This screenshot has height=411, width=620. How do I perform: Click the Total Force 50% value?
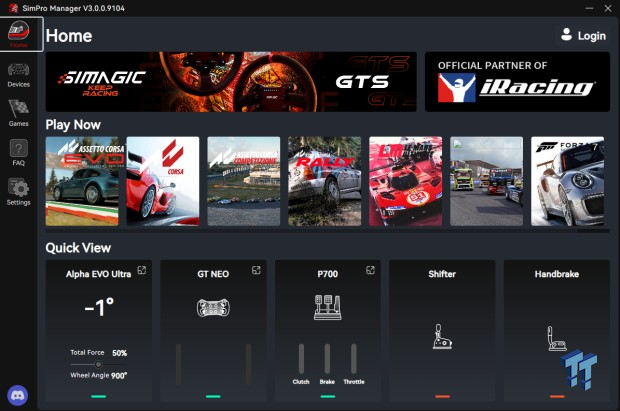pos(120,353)
